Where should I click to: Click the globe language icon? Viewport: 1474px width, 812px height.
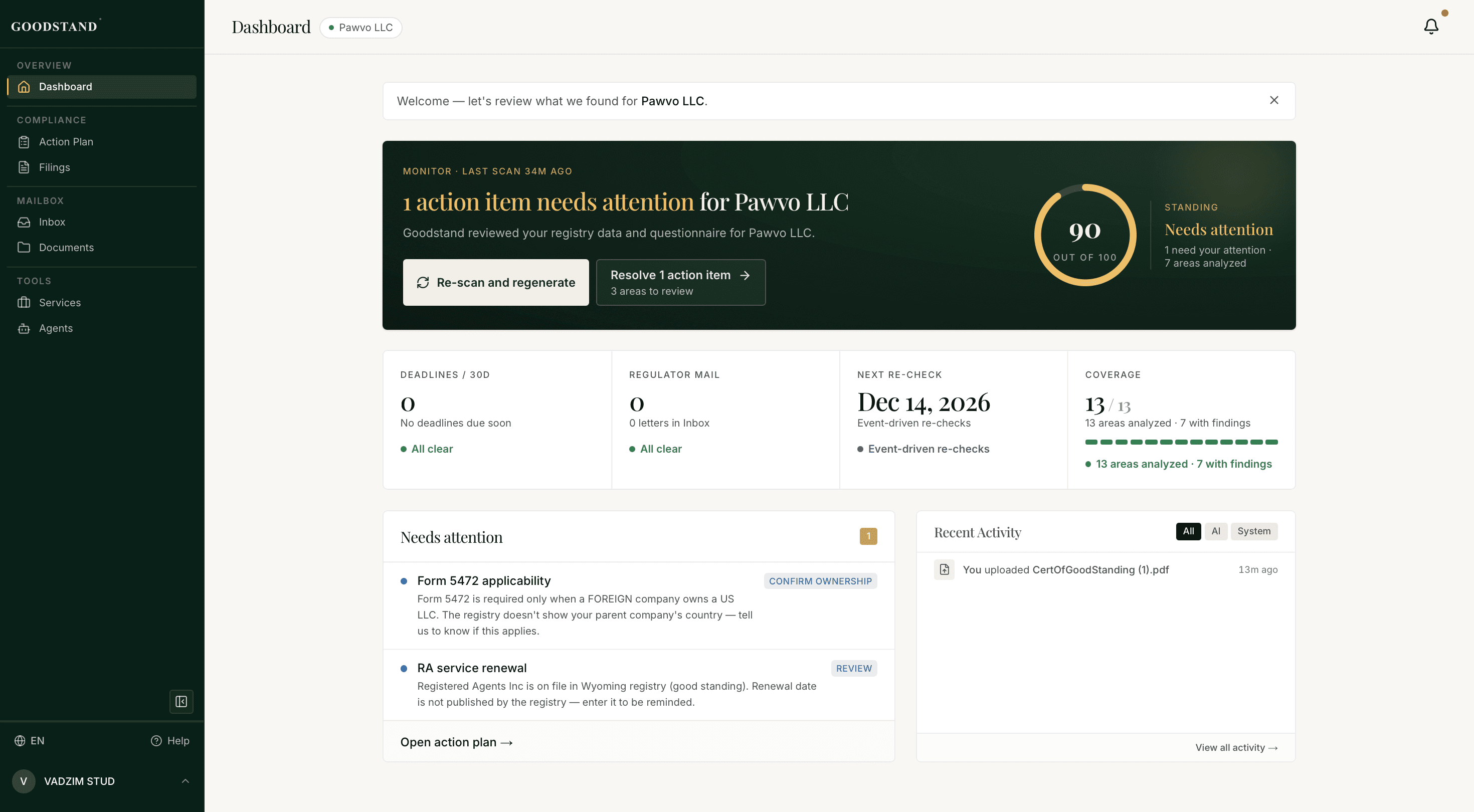point(20,740)
